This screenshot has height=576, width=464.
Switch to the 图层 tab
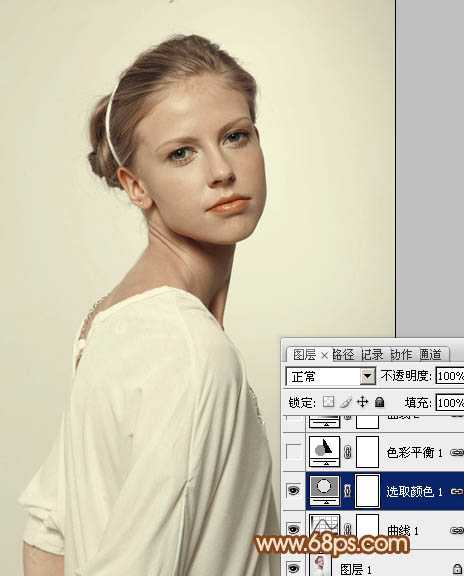pos(304,355)
